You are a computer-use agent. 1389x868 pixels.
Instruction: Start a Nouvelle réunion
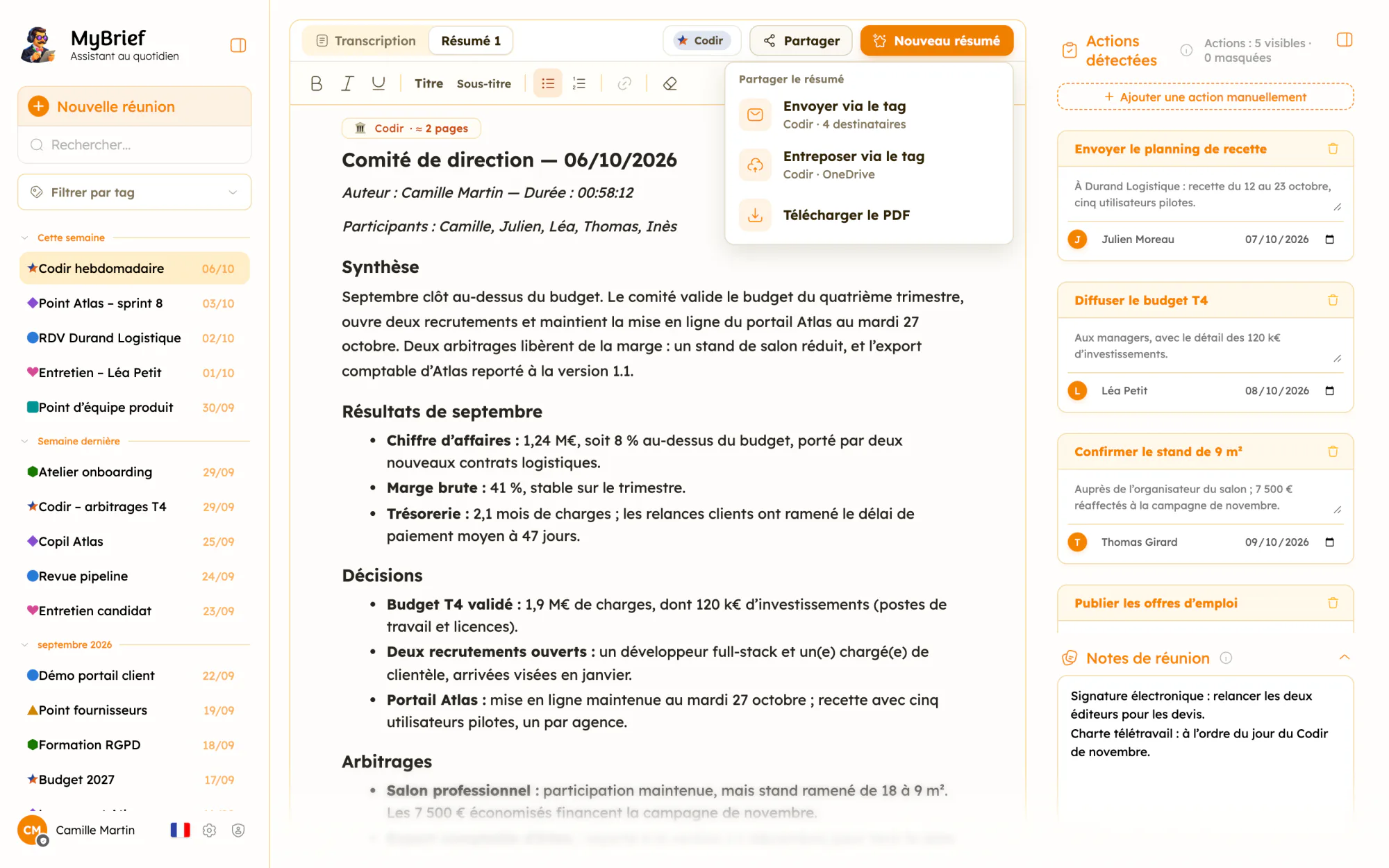point(135,106)
